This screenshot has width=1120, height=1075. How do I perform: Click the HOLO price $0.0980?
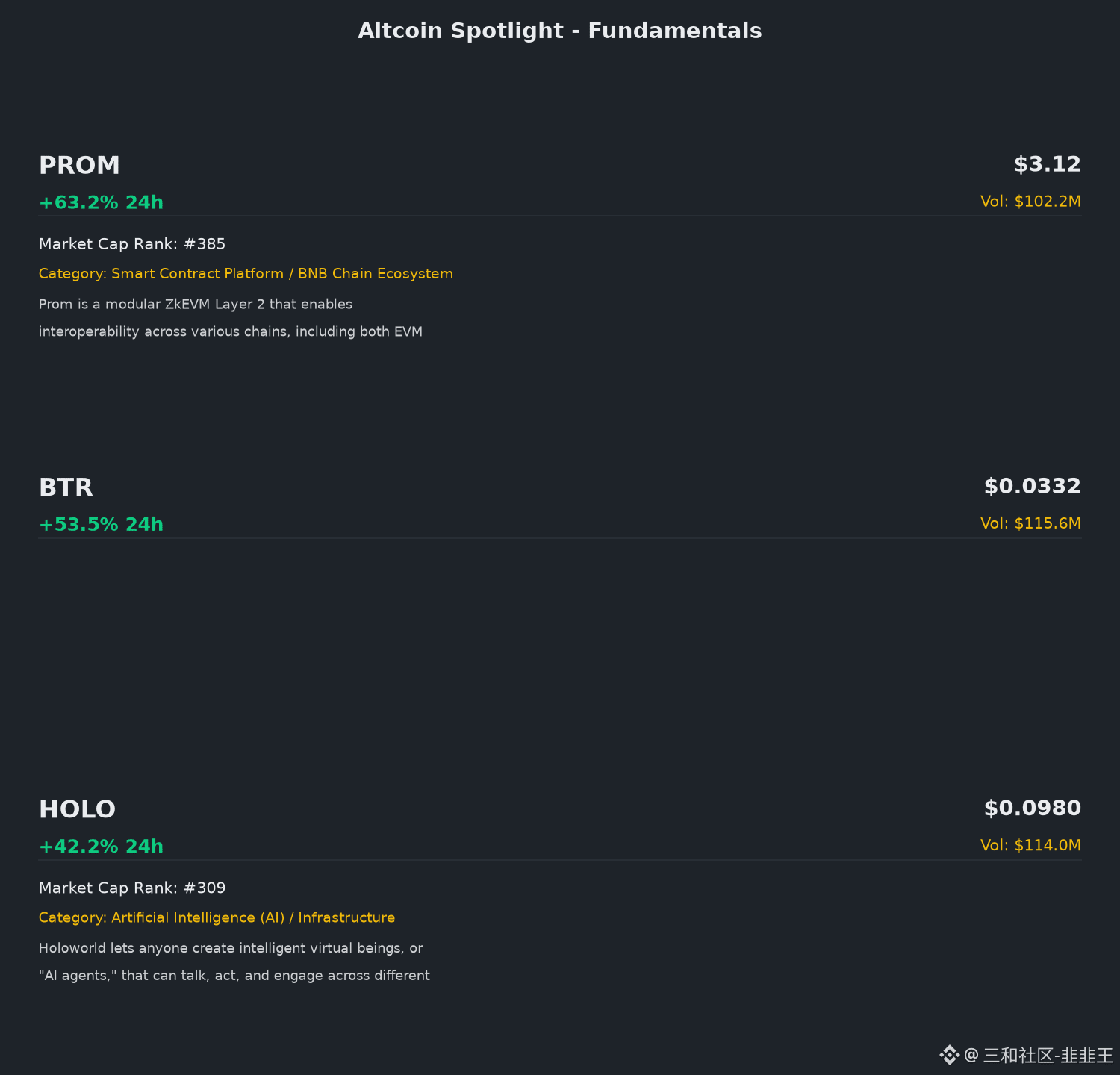coord(1033,808)
